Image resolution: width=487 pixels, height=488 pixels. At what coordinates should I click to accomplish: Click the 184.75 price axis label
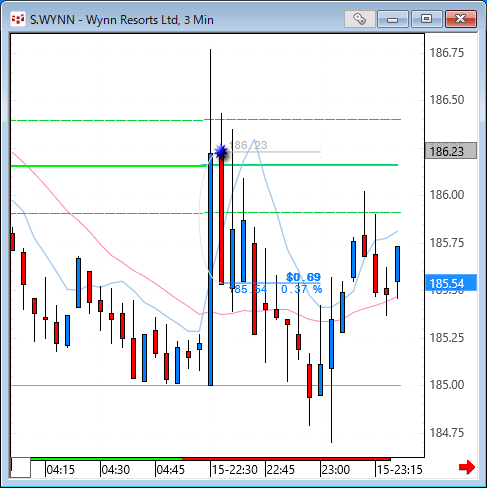click(x=447, y=433)
